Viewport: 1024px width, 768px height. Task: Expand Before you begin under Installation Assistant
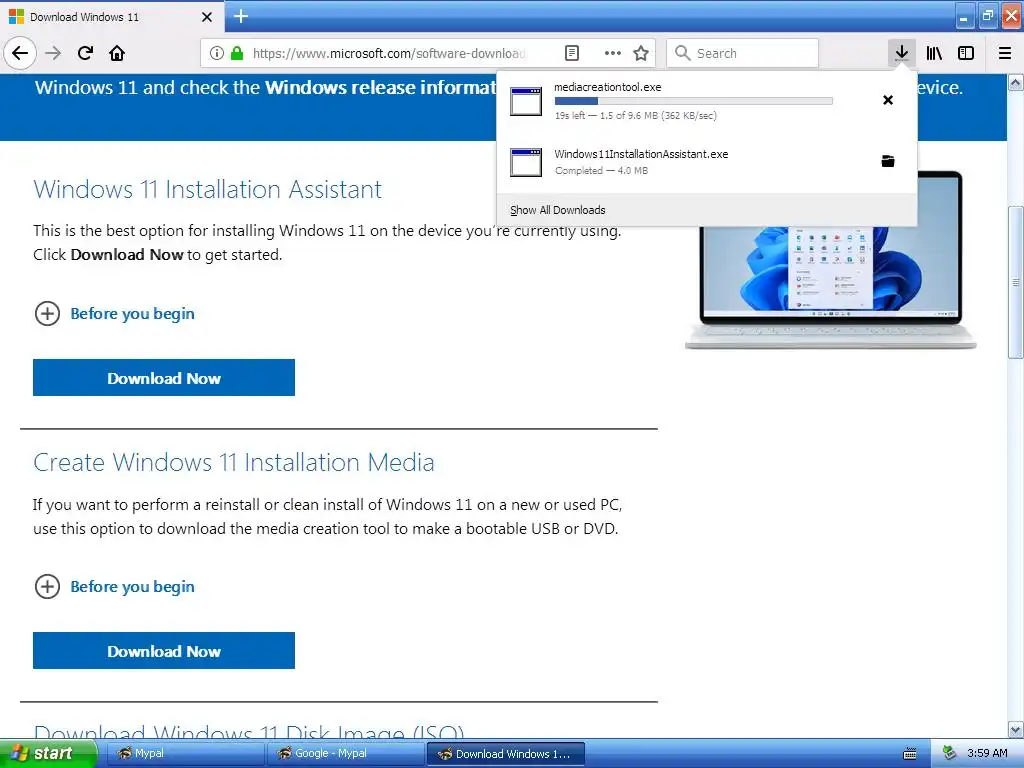pyautogui.click(x=114, y=313)
